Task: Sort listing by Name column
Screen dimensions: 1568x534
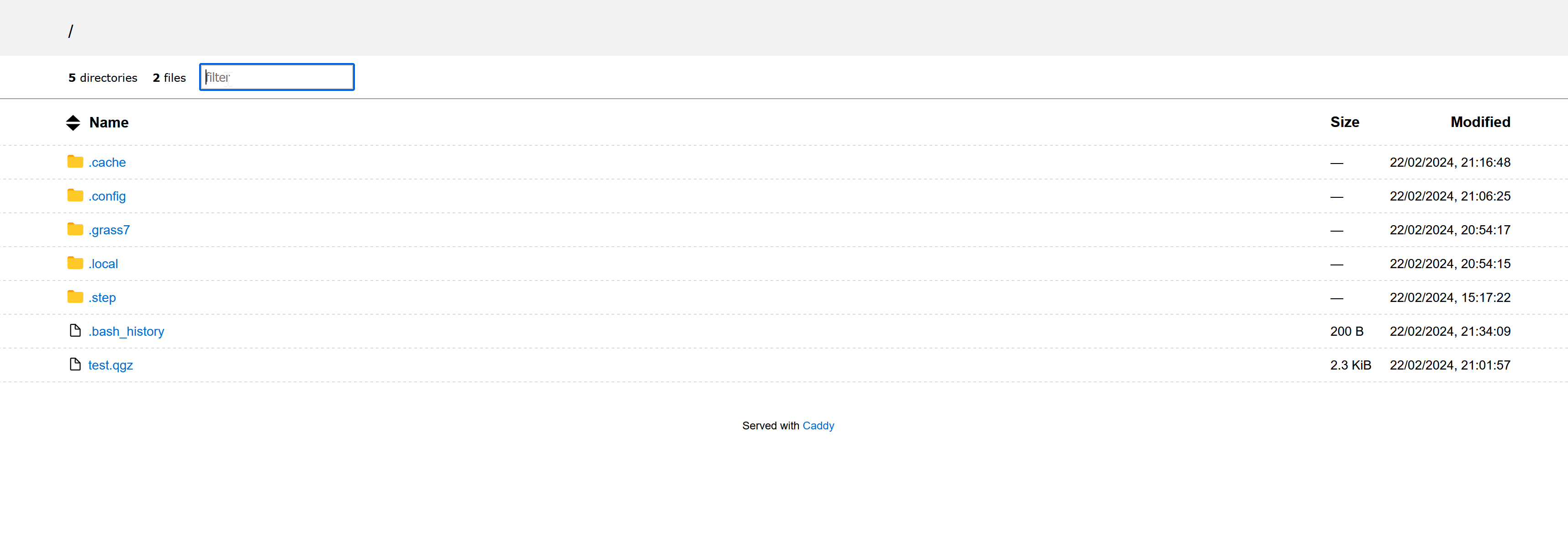Action: [x=109, y=122]
